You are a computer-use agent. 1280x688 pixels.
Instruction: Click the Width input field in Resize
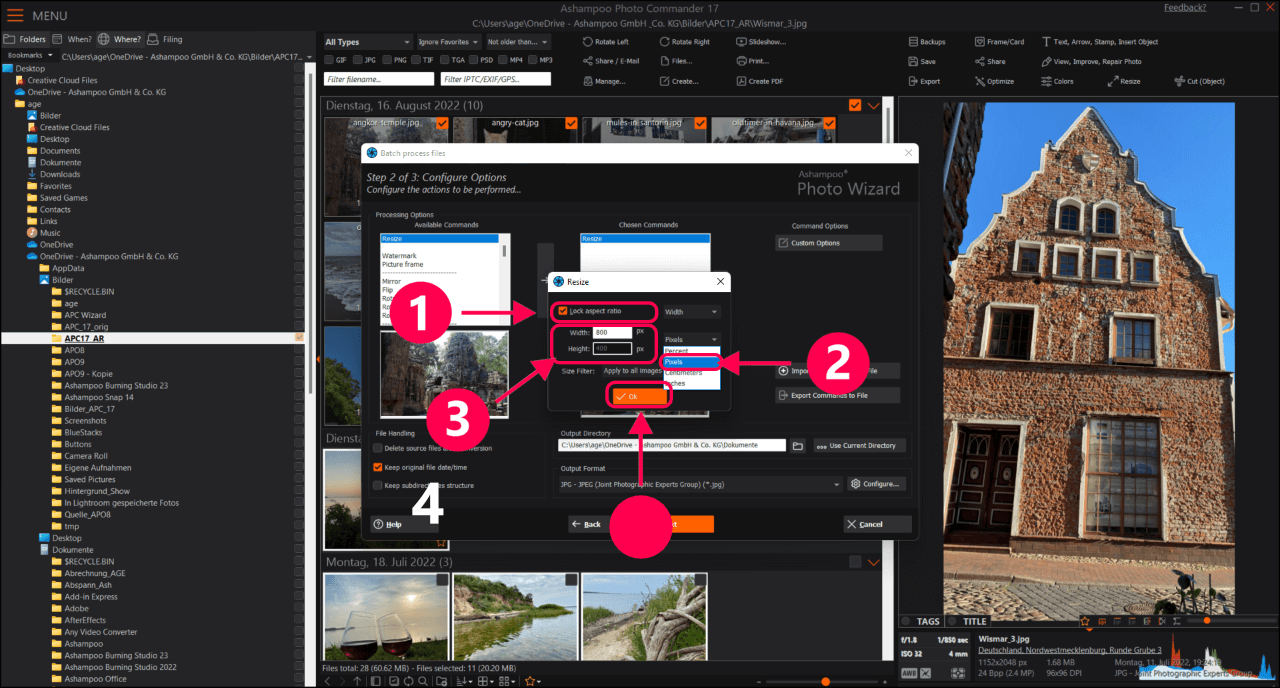tap(612, 332)
